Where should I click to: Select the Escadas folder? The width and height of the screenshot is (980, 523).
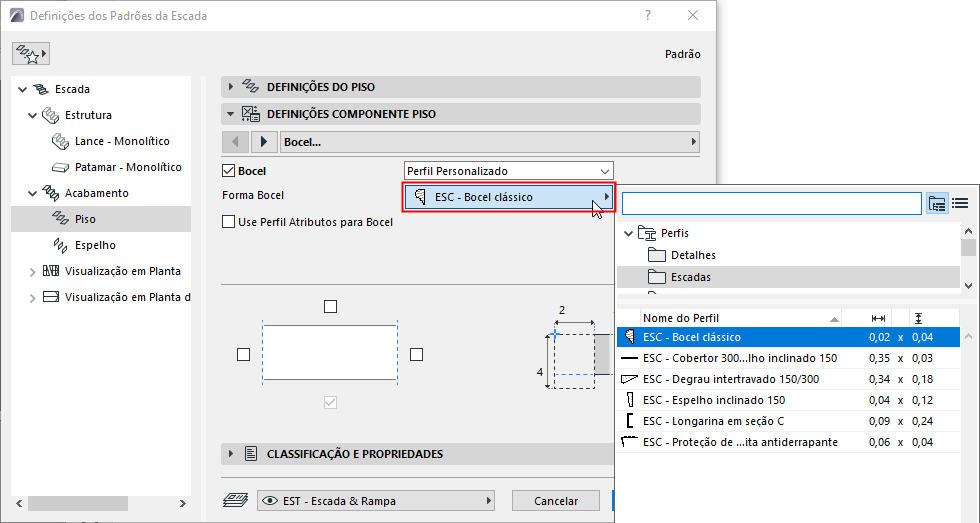(690, 277)
